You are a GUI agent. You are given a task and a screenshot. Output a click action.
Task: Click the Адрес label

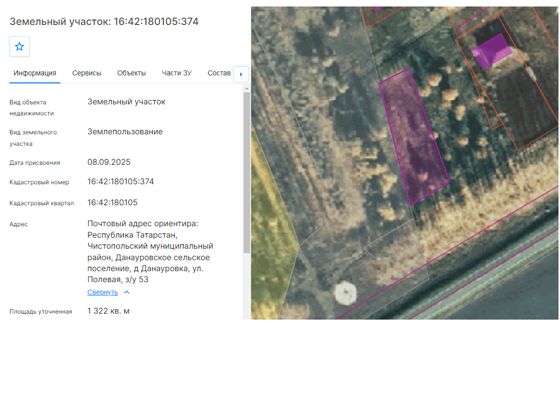[19, 224]
